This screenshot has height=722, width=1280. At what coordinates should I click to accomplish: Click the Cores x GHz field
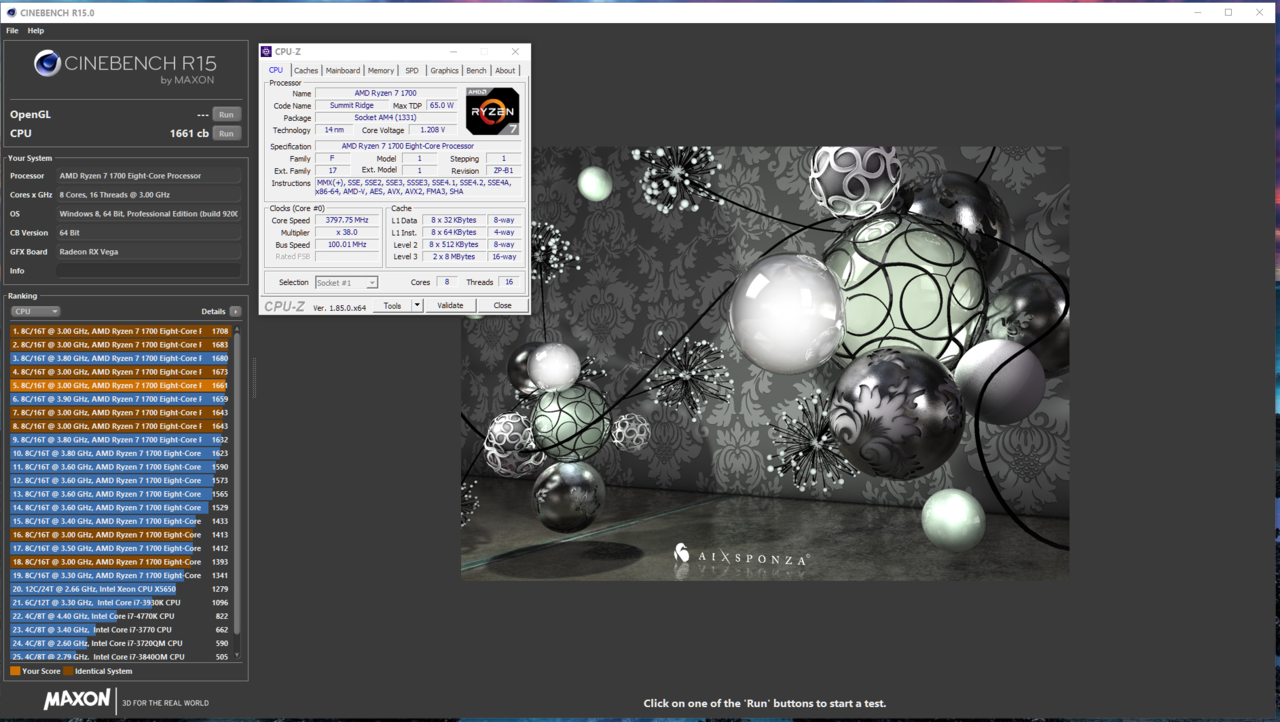(148, 195)
